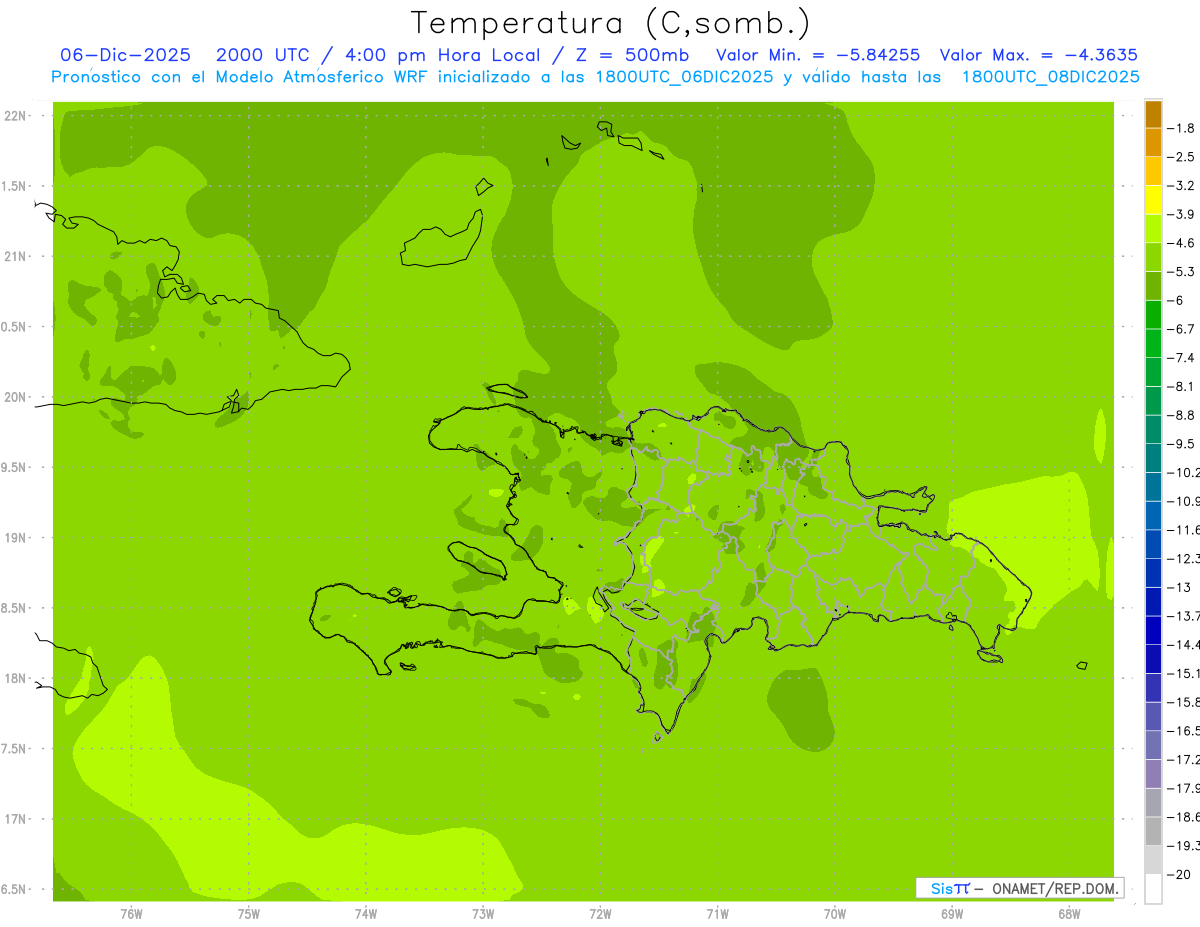Click the '74W' longitude axis label
The width and height of the screenshot is (1200, 927).
(x=366, y=914)
